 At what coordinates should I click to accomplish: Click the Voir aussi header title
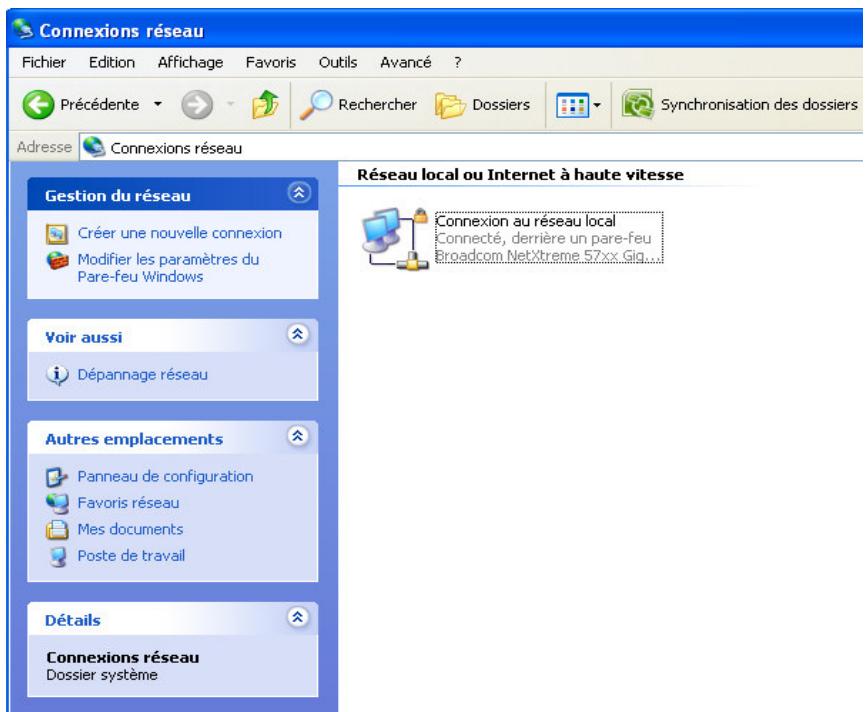coord(83,338)
